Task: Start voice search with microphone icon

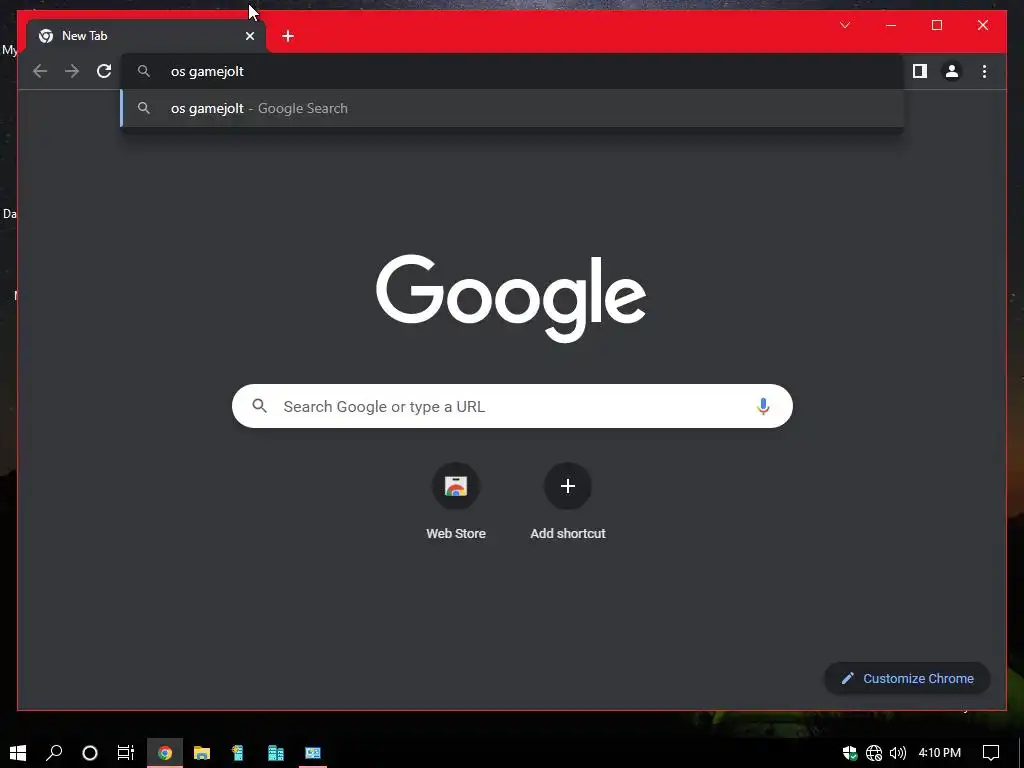Action: [x=763, y=406]
